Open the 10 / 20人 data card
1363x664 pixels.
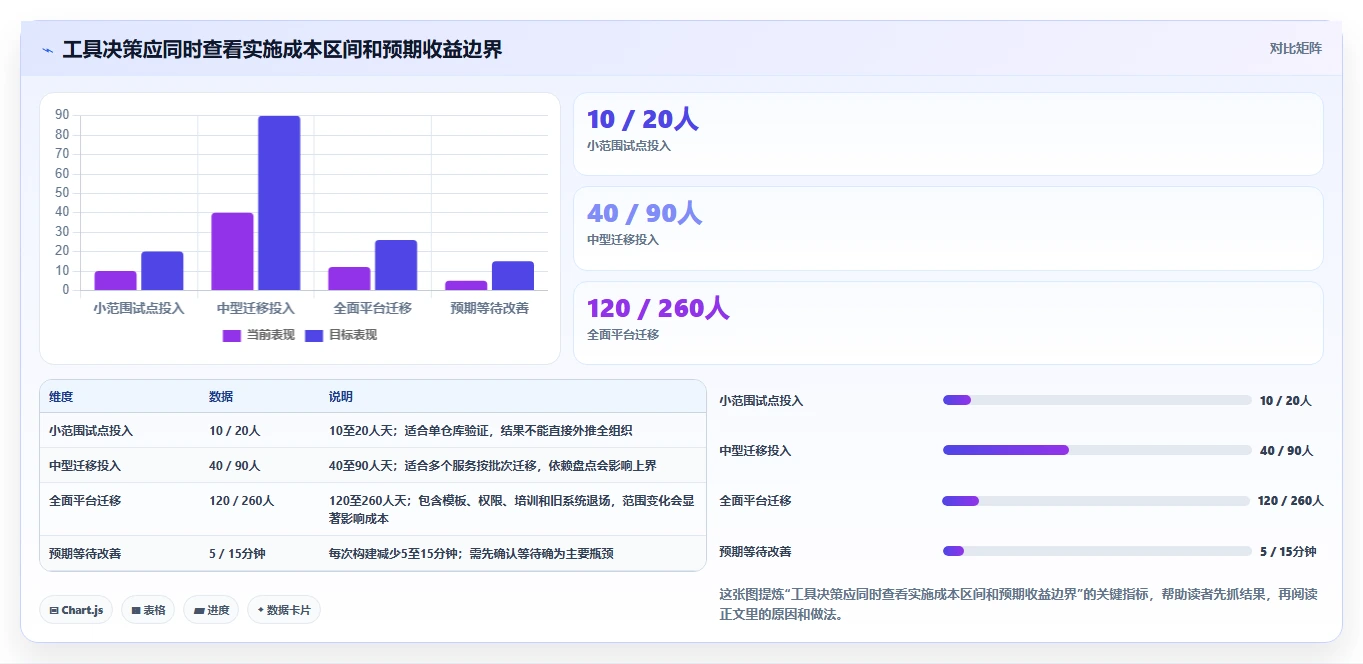click(948, 134)
